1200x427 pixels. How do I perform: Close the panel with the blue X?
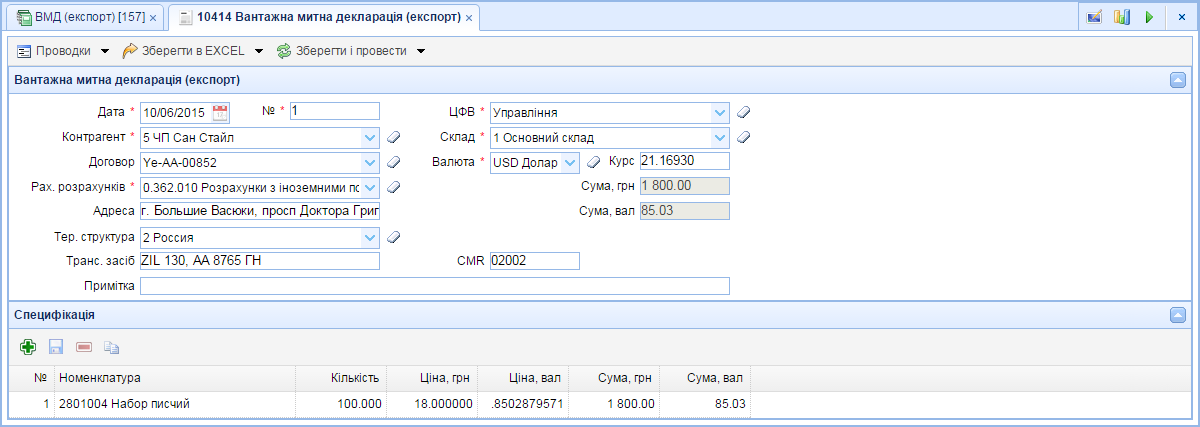pos(1181,18)
